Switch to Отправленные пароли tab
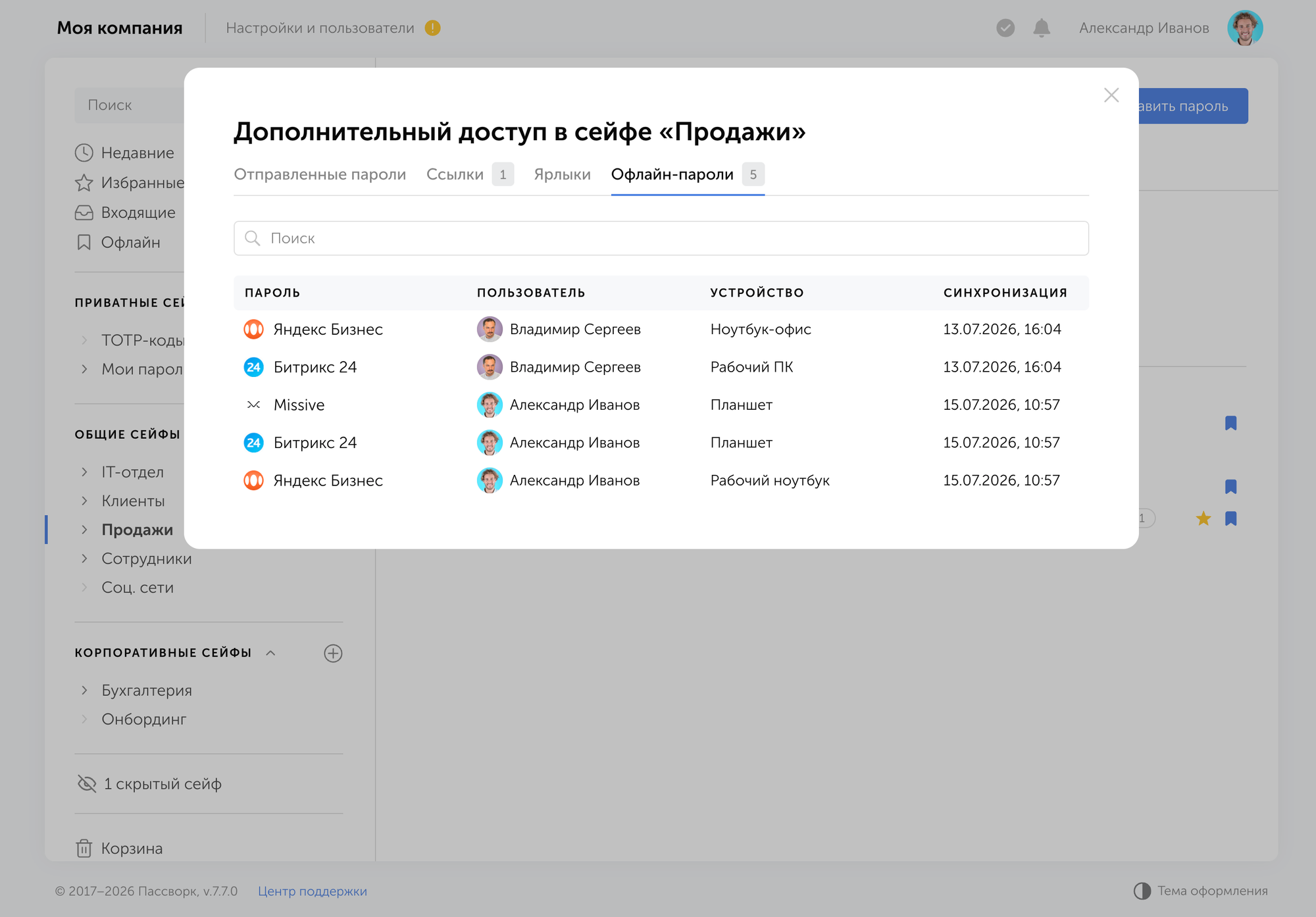 click(x=320, y=174)
